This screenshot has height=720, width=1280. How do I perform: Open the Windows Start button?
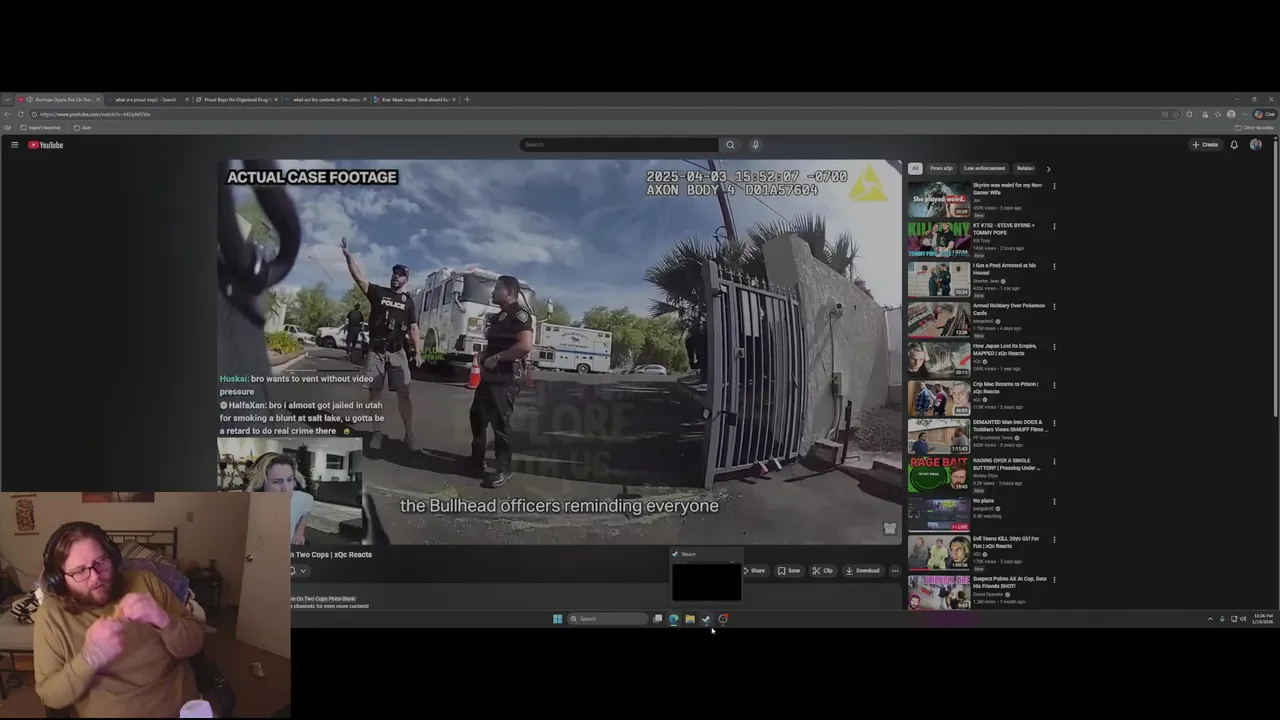[x=558, y=619]
